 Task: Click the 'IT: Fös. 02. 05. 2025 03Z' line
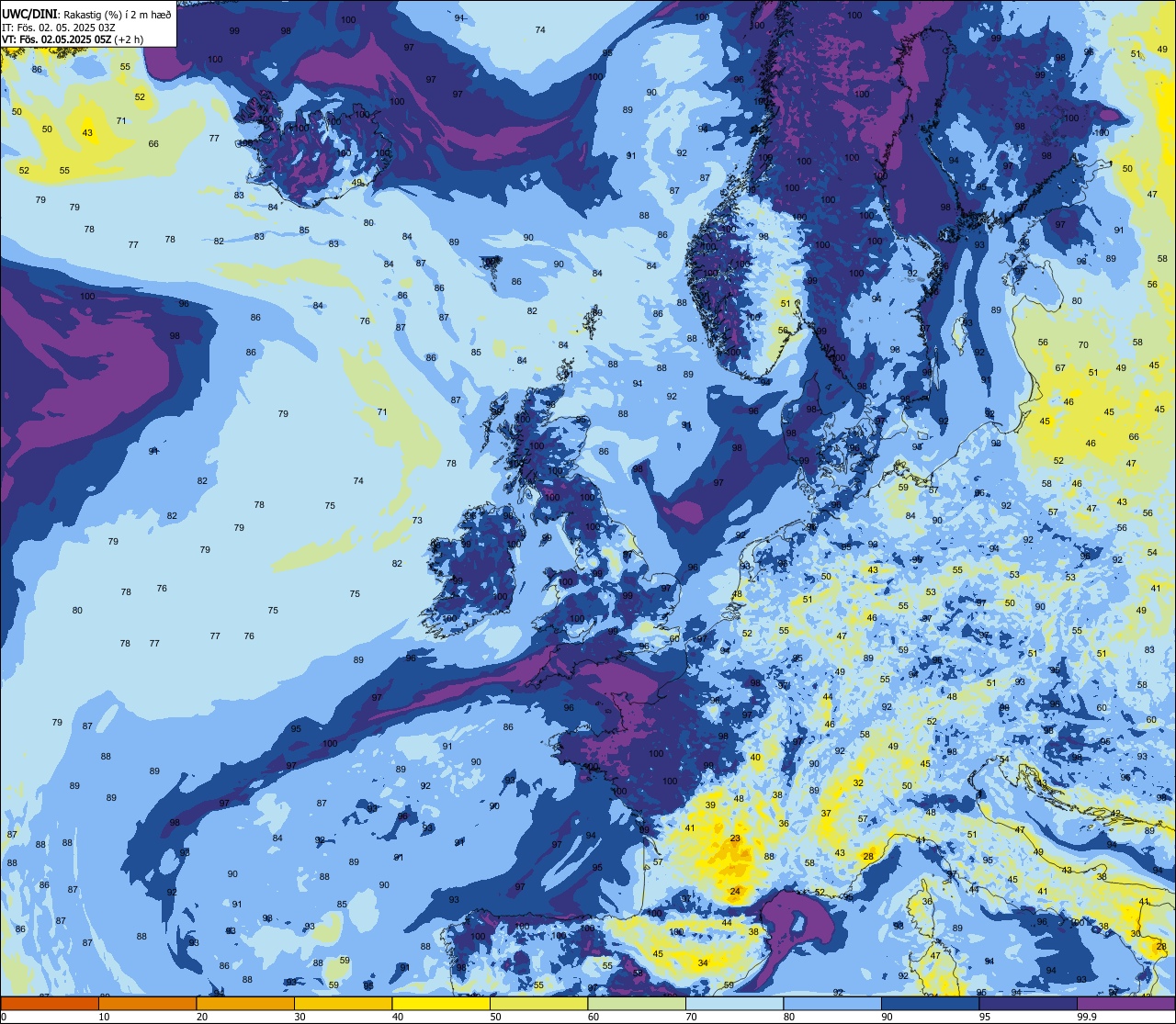pyautogui.click(x=59, y=27)
